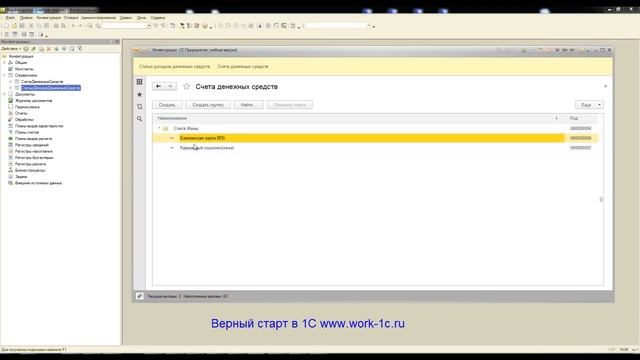Viewport: 640px width, 360px height.
Task: Click the Код column header
Action: tap(582, 118)
